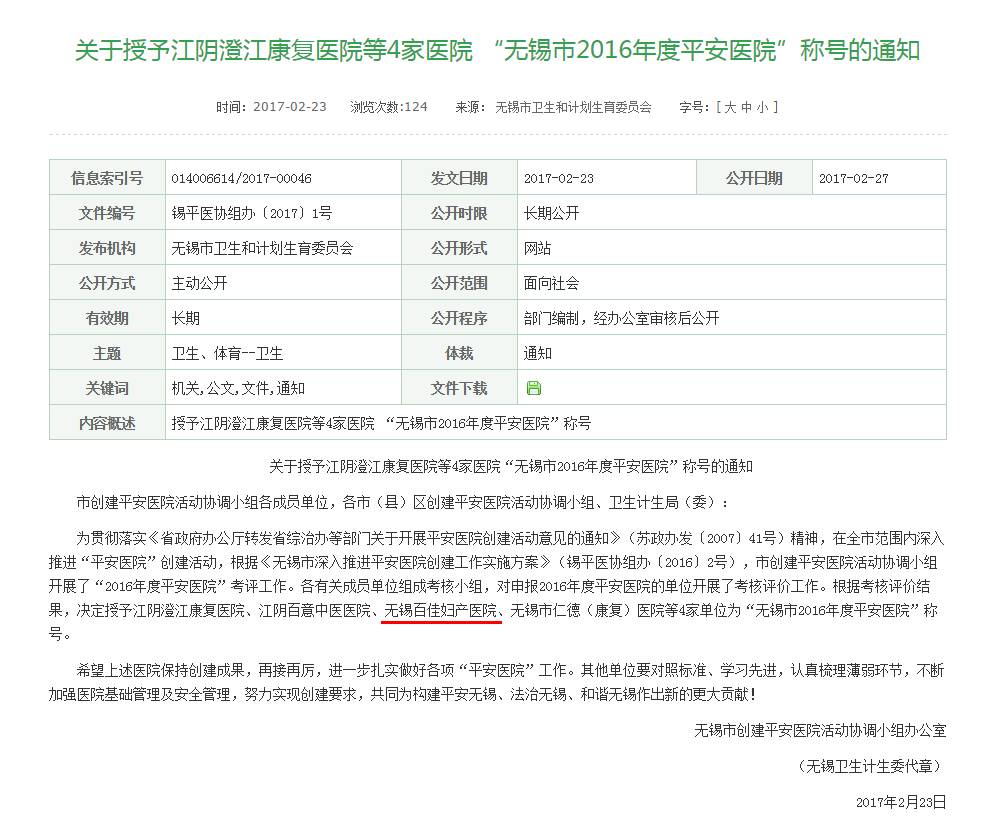This screenshot has width=993, height=821.
Task: Select document number 锡平医协组办〔2017〕1号
Action: (x=251, y=213)
